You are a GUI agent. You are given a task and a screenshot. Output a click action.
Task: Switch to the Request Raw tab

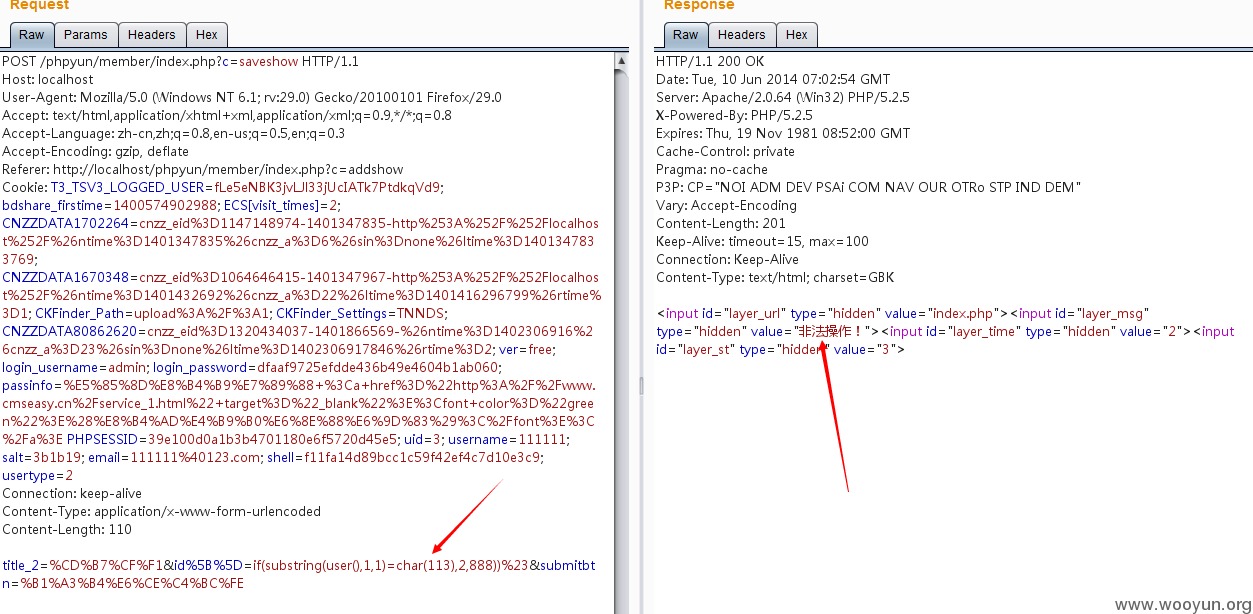[x=32, y=35]
